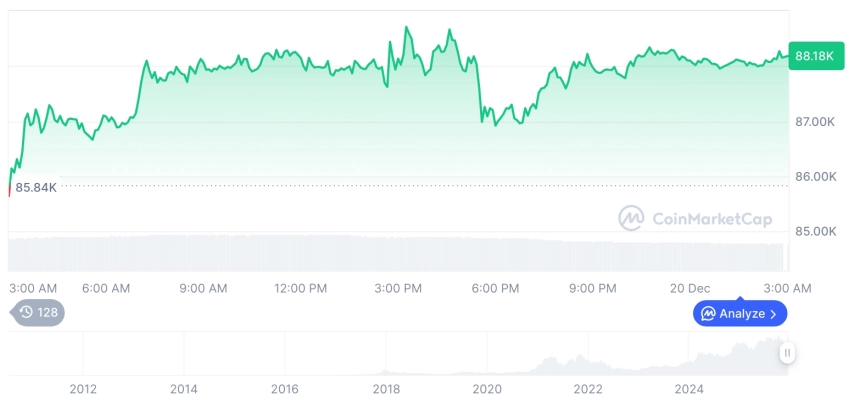Pick 2022 on the overview year timeline
Screen dimensions: 860x401
[588, 389]
